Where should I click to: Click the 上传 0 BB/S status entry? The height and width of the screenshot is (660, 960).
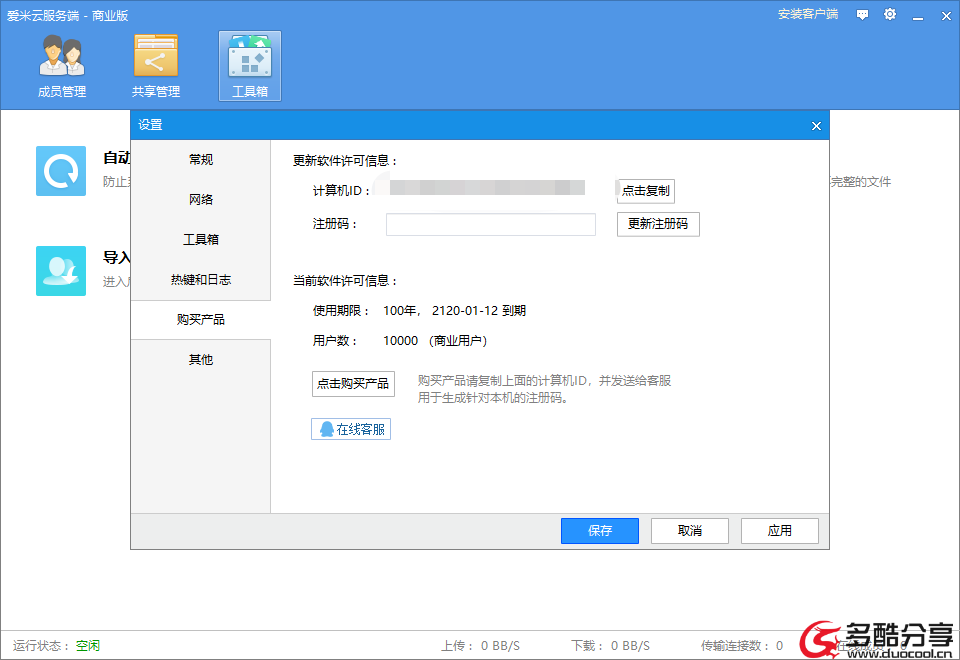(x=481, y=646)
